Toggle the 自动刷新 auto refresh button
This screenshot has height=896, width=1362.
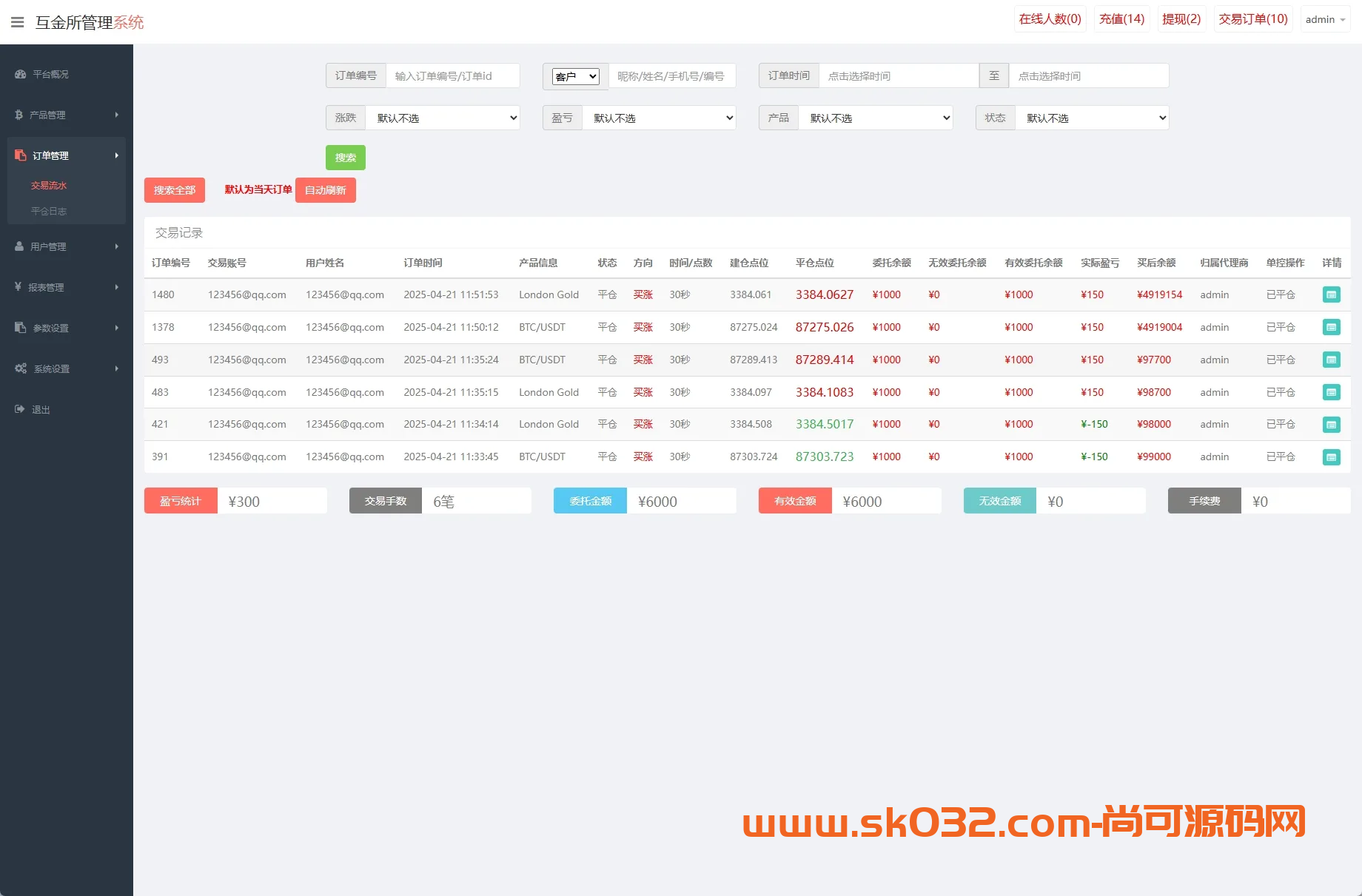pos(325,190)
